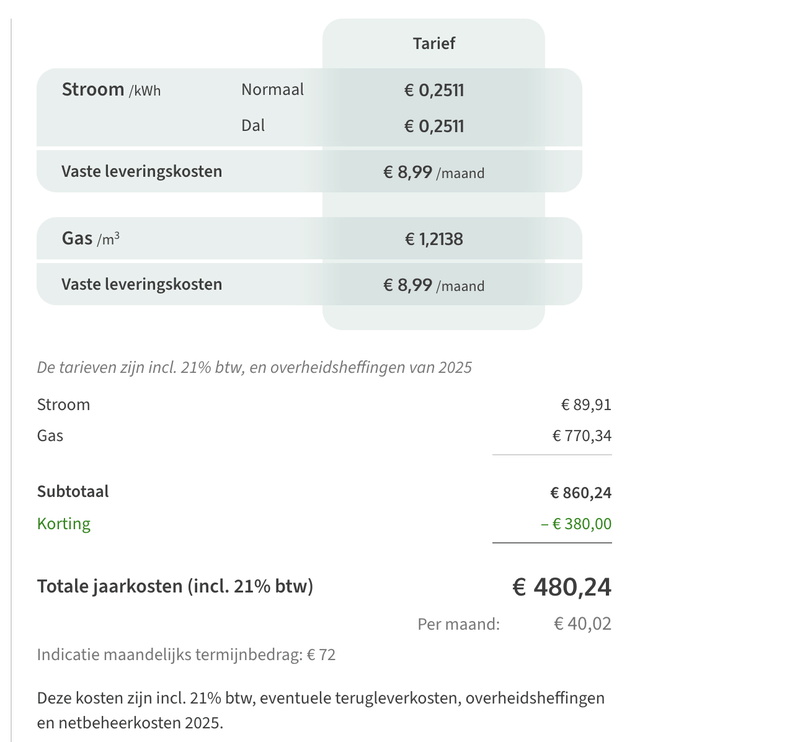The width and height of the screenshot is (800, 742).
Task: Click Vaste leveringskosten label under Stroom
Action: coord(142,171)
